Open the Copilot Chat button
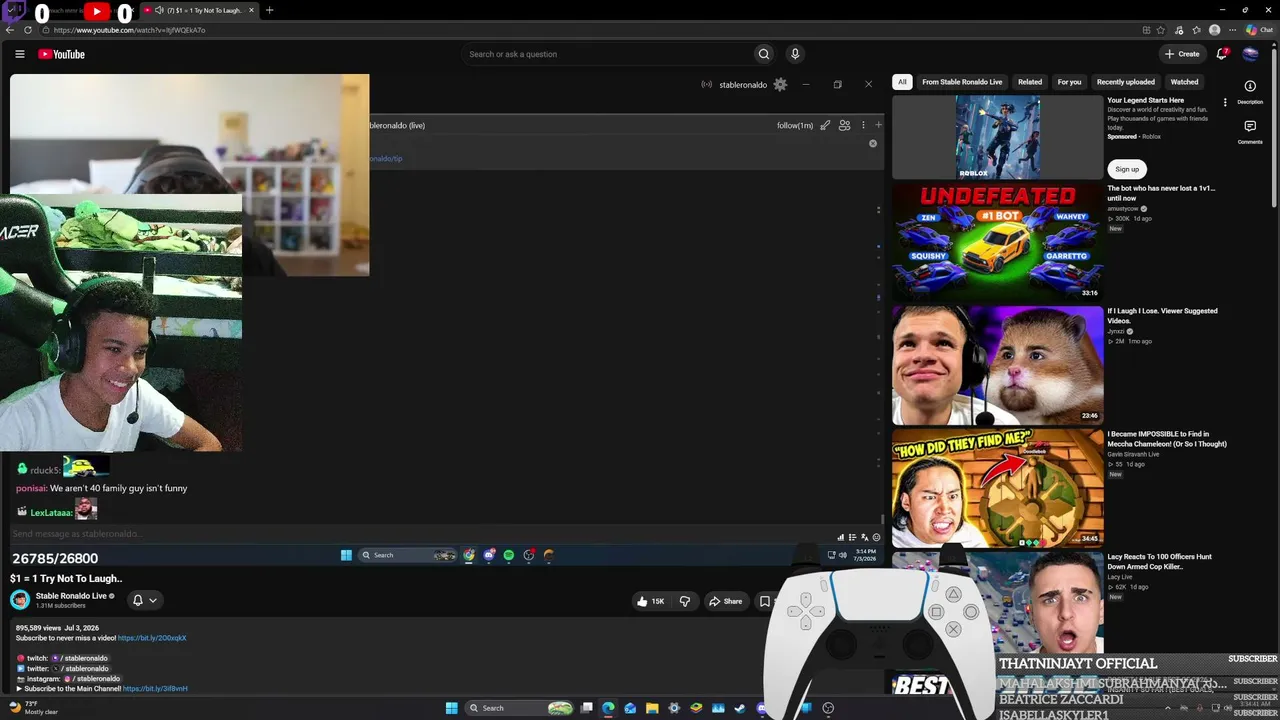This screenshot has height=720, width=1280. 1258,30
